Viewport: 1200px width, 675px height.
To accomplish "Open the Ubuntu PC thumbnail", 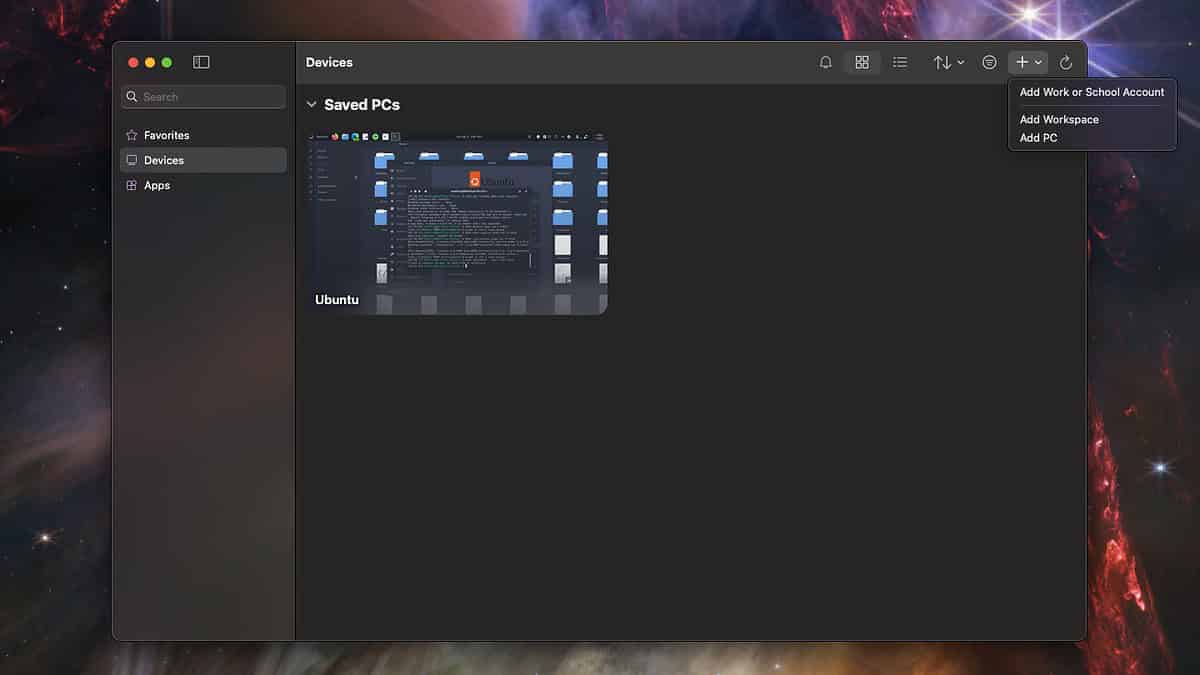I will [x=458, y=220].
